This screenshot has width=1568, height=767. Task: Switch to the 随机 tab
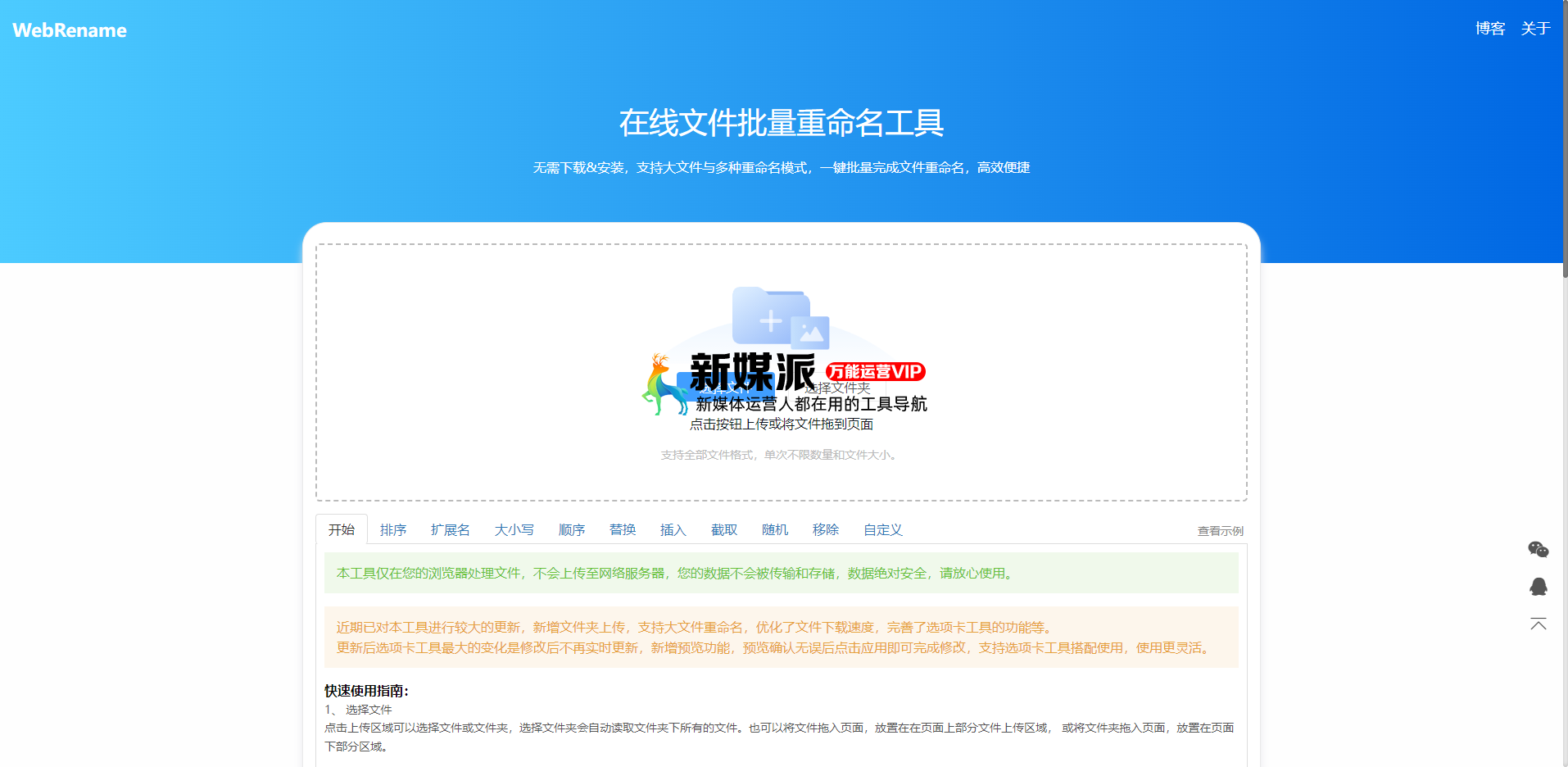775,529
